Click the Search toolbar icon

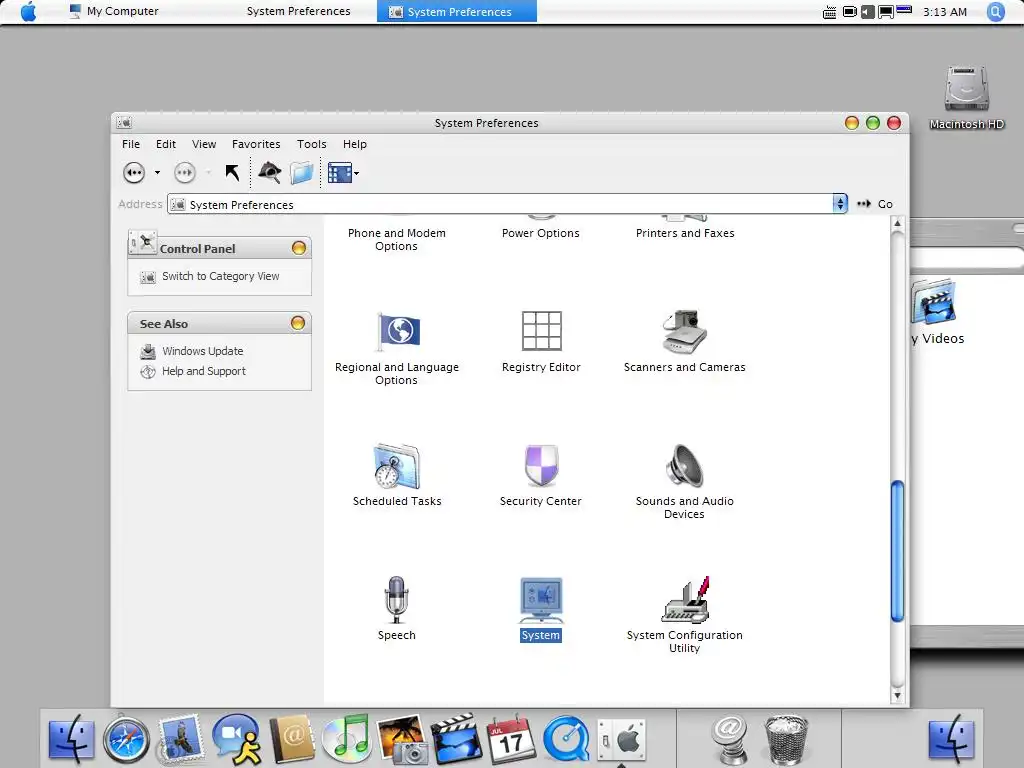tap(269, 172)
